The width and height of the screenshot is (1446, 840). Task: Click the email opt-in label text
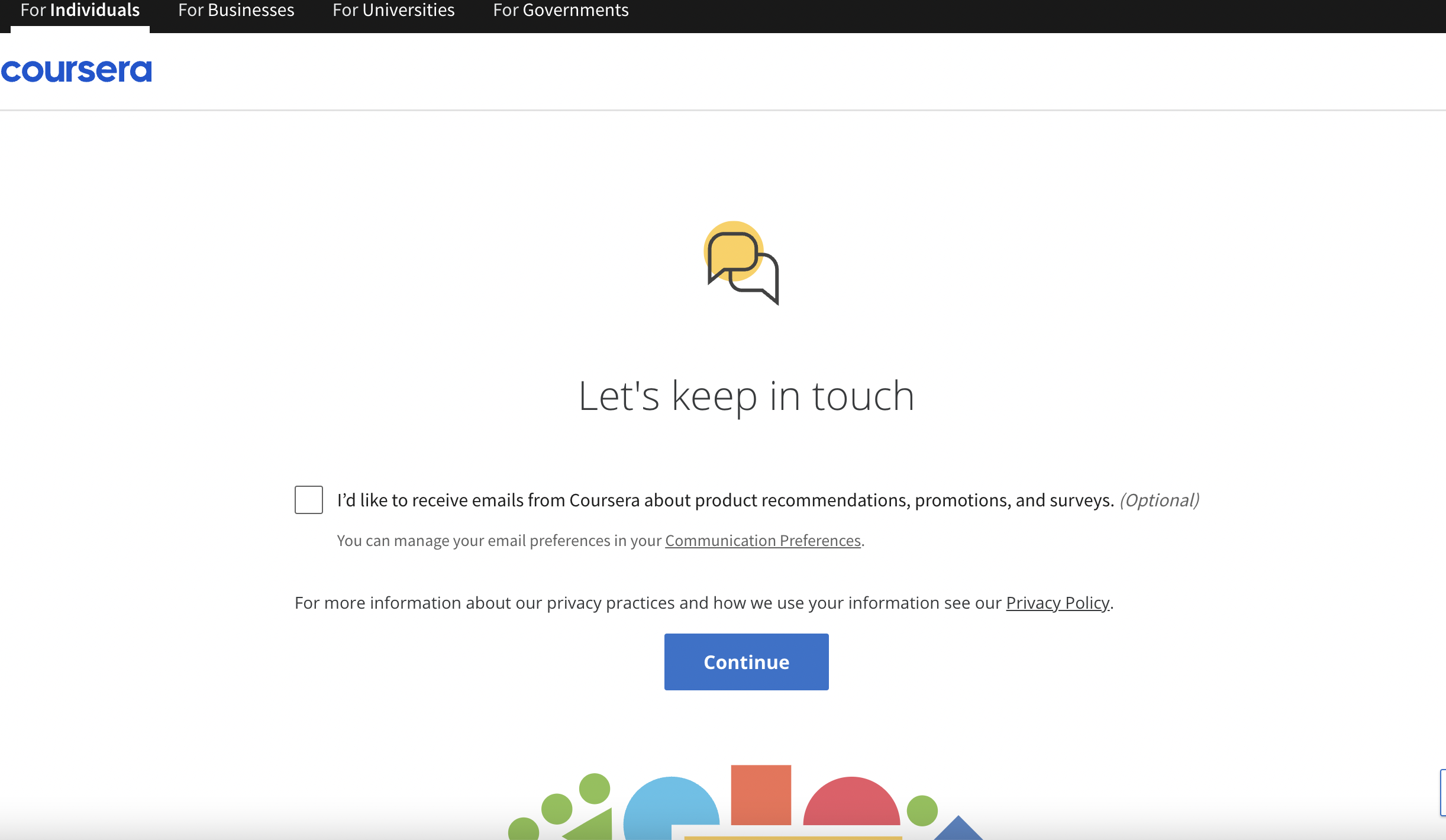pos(725,500)
